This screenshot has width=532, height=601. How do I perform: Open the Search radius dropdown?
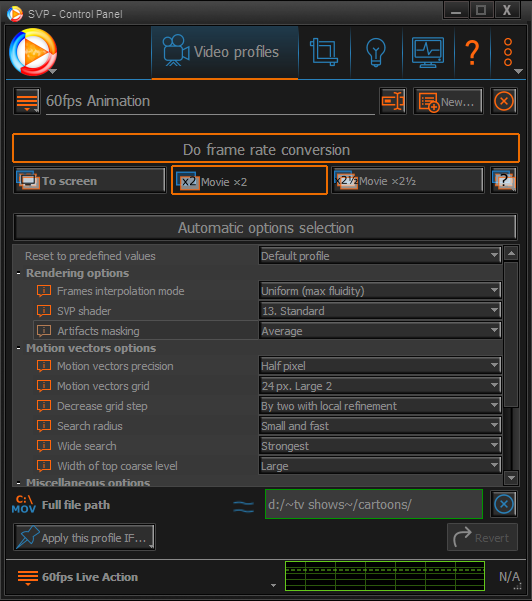380,426
